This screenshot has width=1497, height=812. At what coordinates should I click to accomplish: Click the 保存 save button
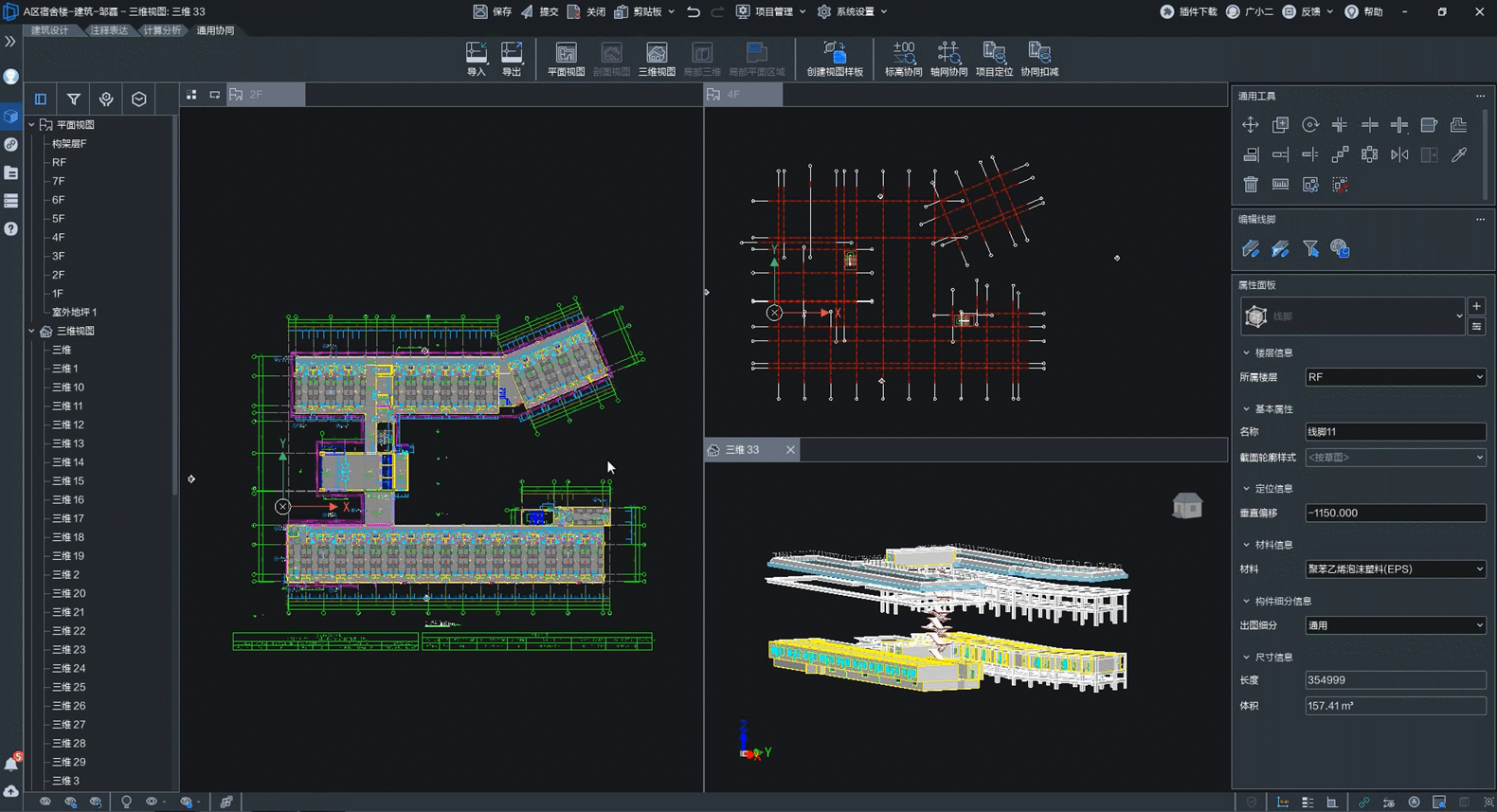pos(493,11)
